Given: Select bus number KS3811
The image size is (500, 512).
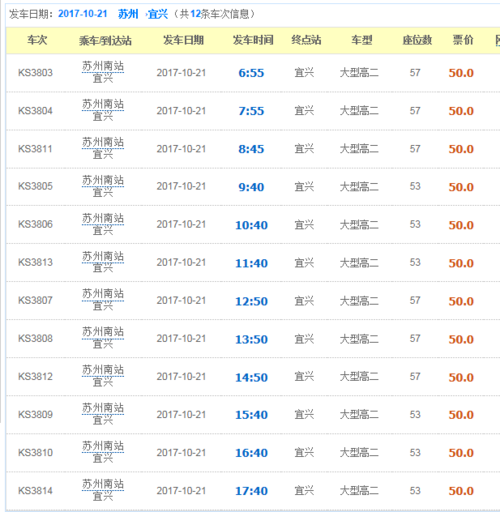Looking at the screenshot, I should (x=35, y=149).
